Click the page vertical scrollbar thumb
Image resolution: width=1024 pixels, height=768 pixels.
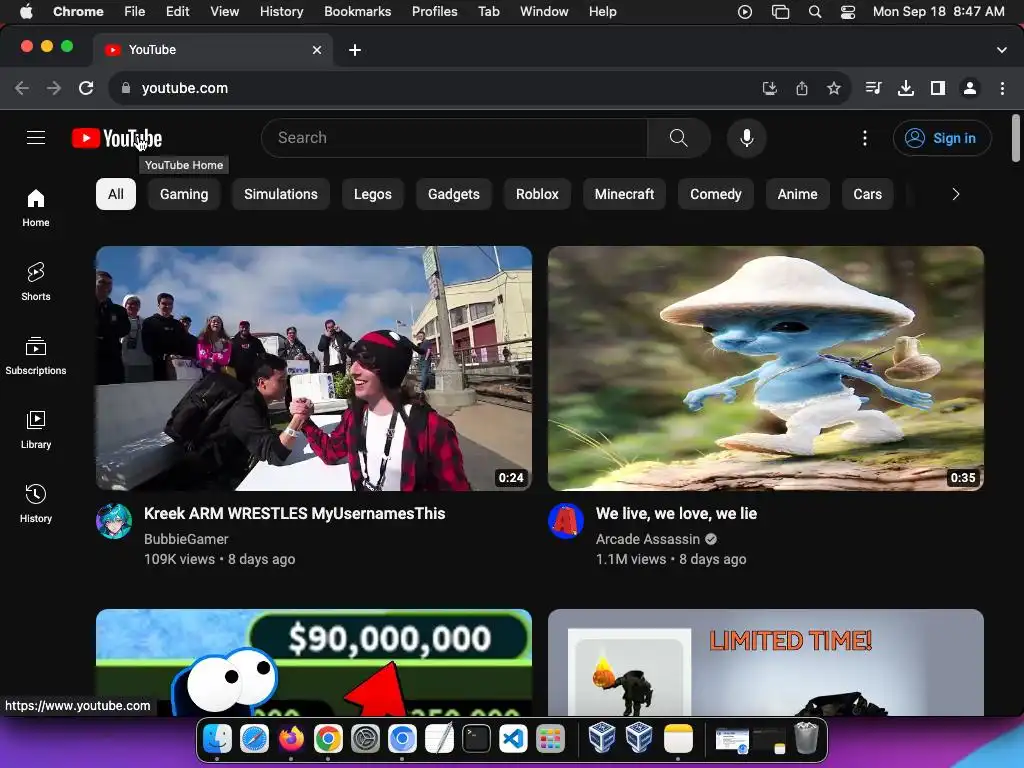tap(1016, 138)
